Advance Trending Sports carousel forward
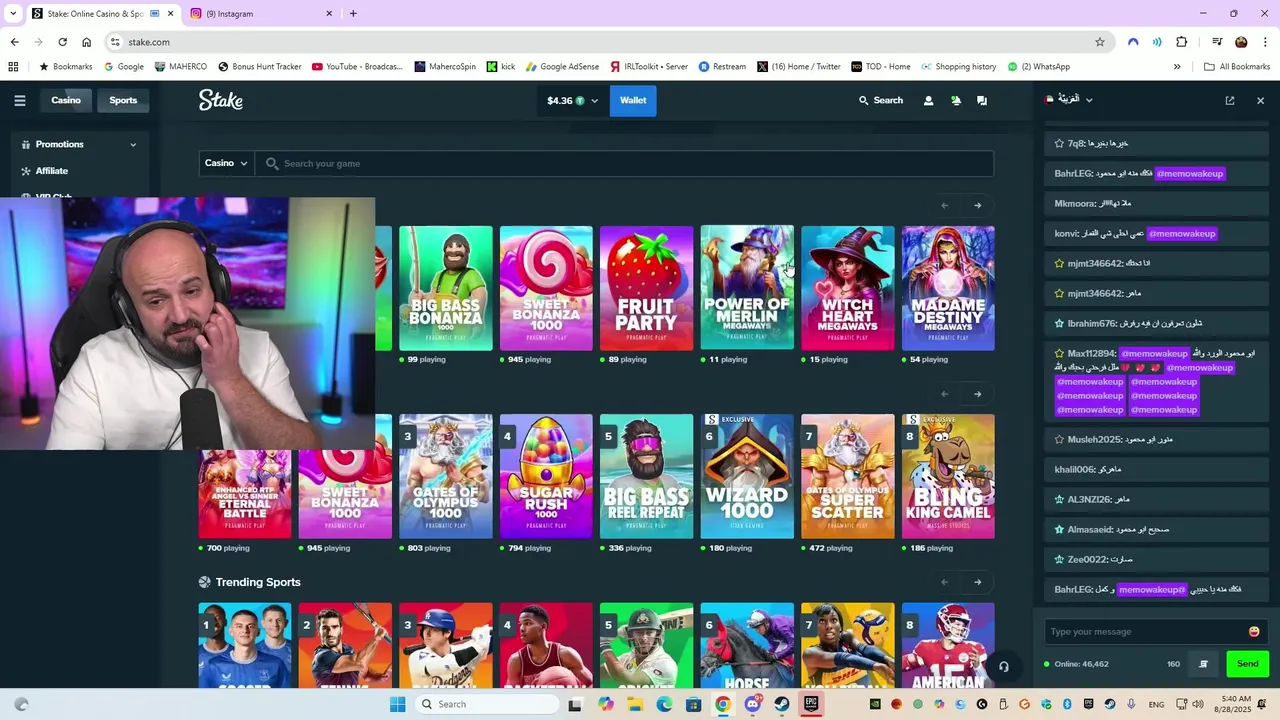The width and height of the screenshot is (1280, 720). pos(977,582)
